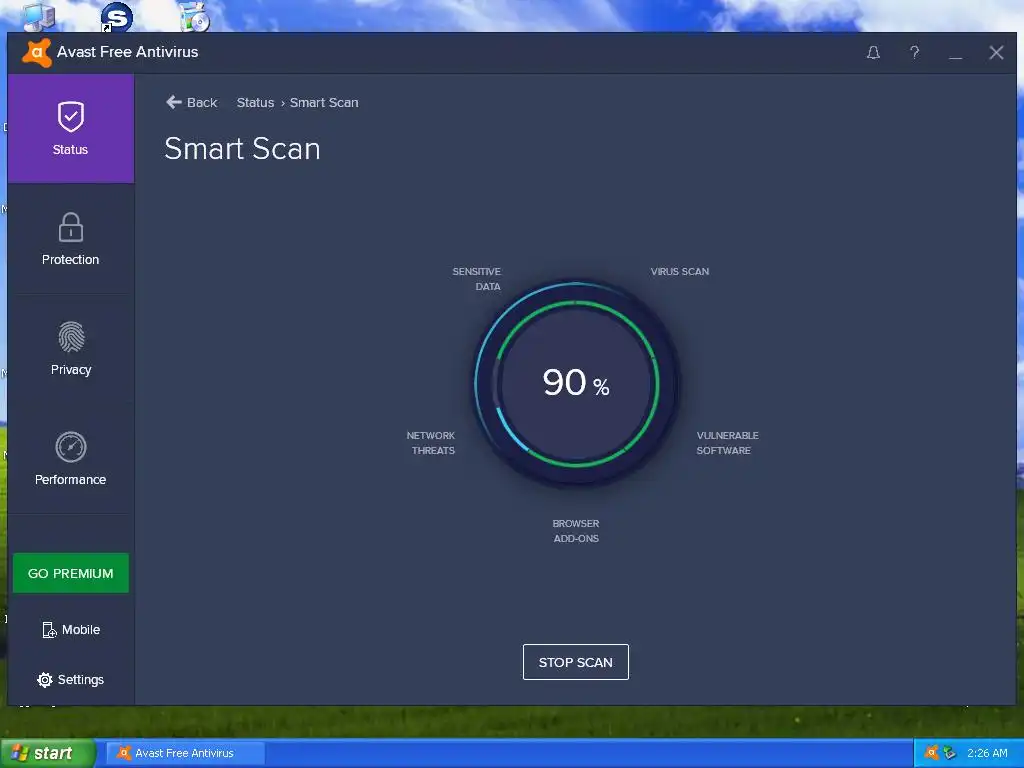Click the notifications bell icon
The width and height of the screenshot is (1024, 768).
(x=873, y=53)
